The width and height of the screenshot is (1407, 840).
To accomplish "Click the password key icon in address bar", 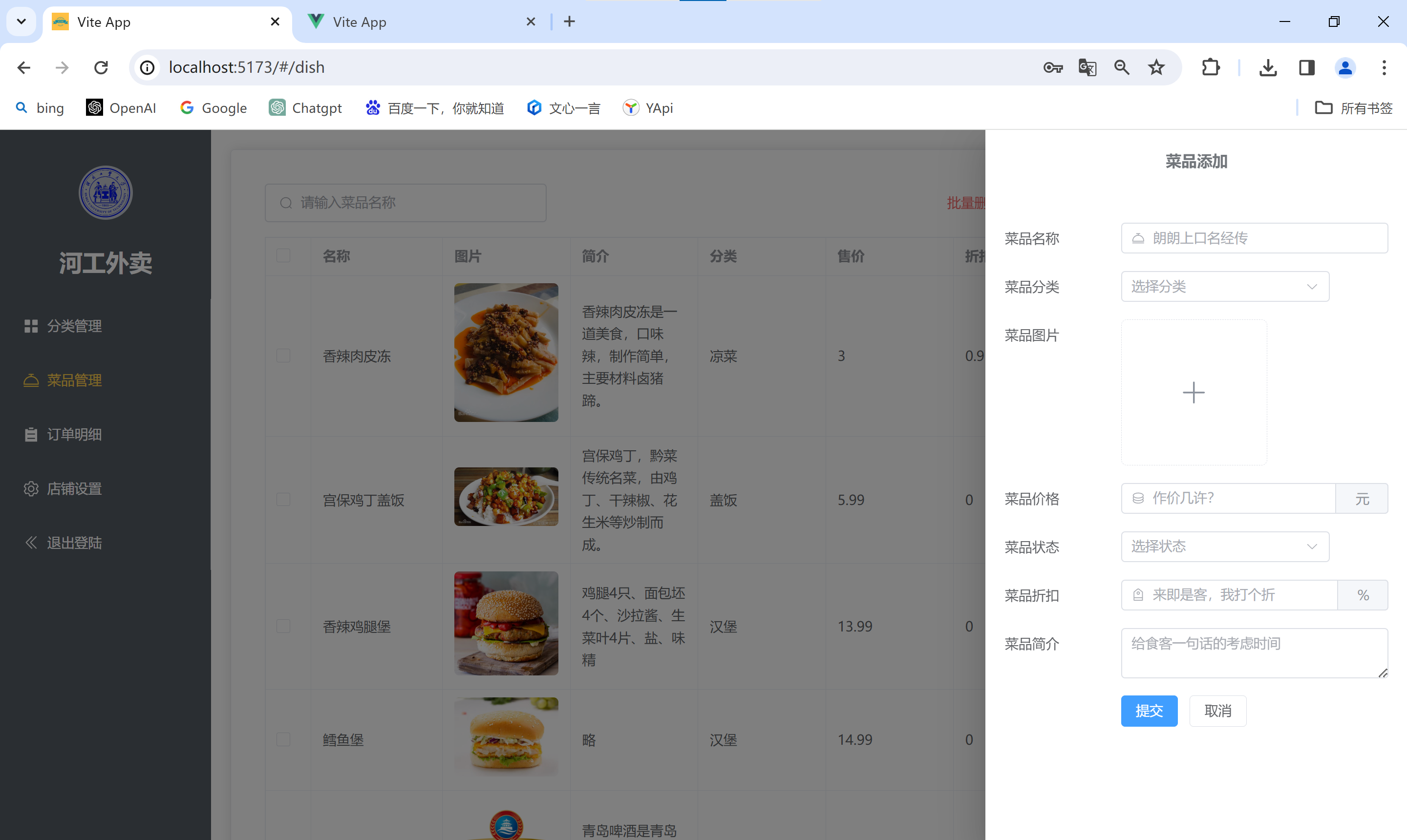I will (x=1052, y=67).
